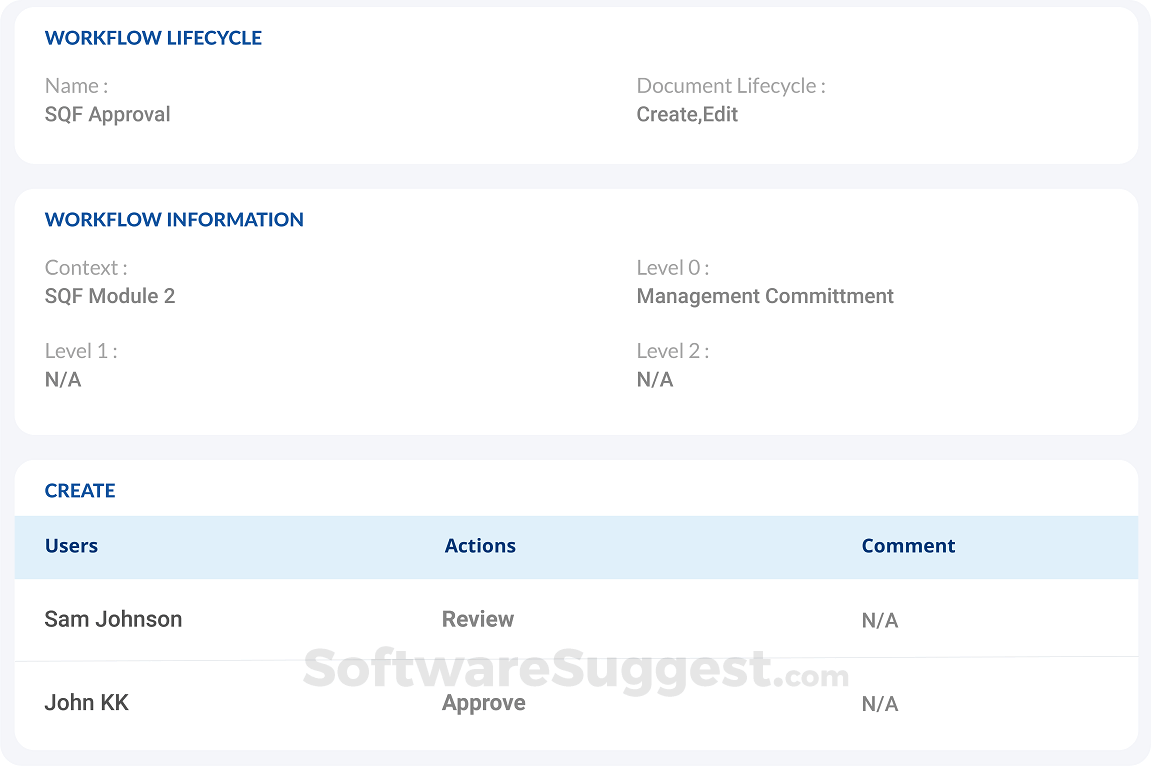Click the WORKFLOW LIFECYCLE section header
The height and width of the screenshot is (766, 1151).
tap(153, 37)
